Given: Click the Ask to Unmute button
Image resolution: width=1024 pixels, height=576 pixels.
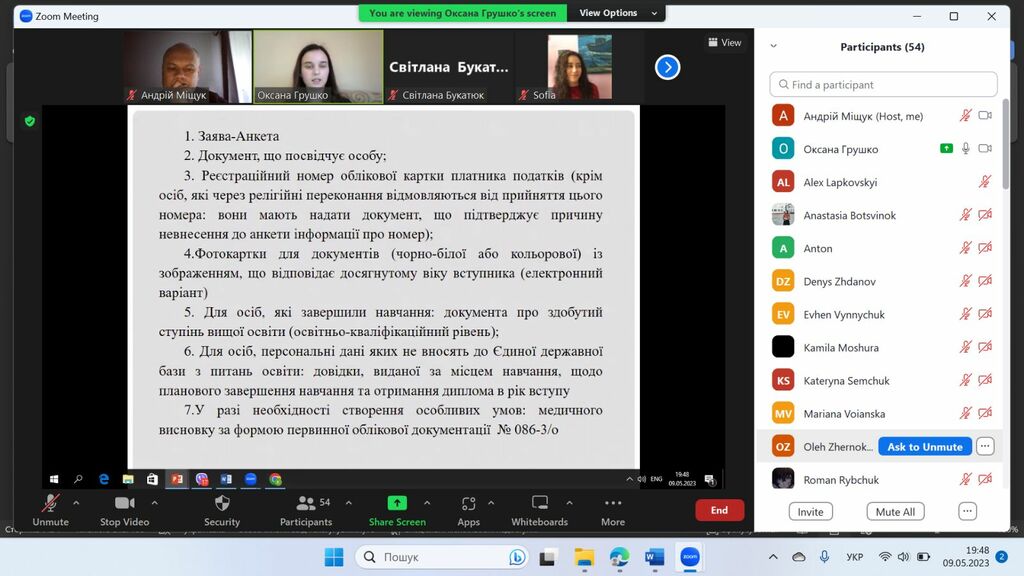Looking at the screenshot, I should pyautogui.click(x=924, y=447).
